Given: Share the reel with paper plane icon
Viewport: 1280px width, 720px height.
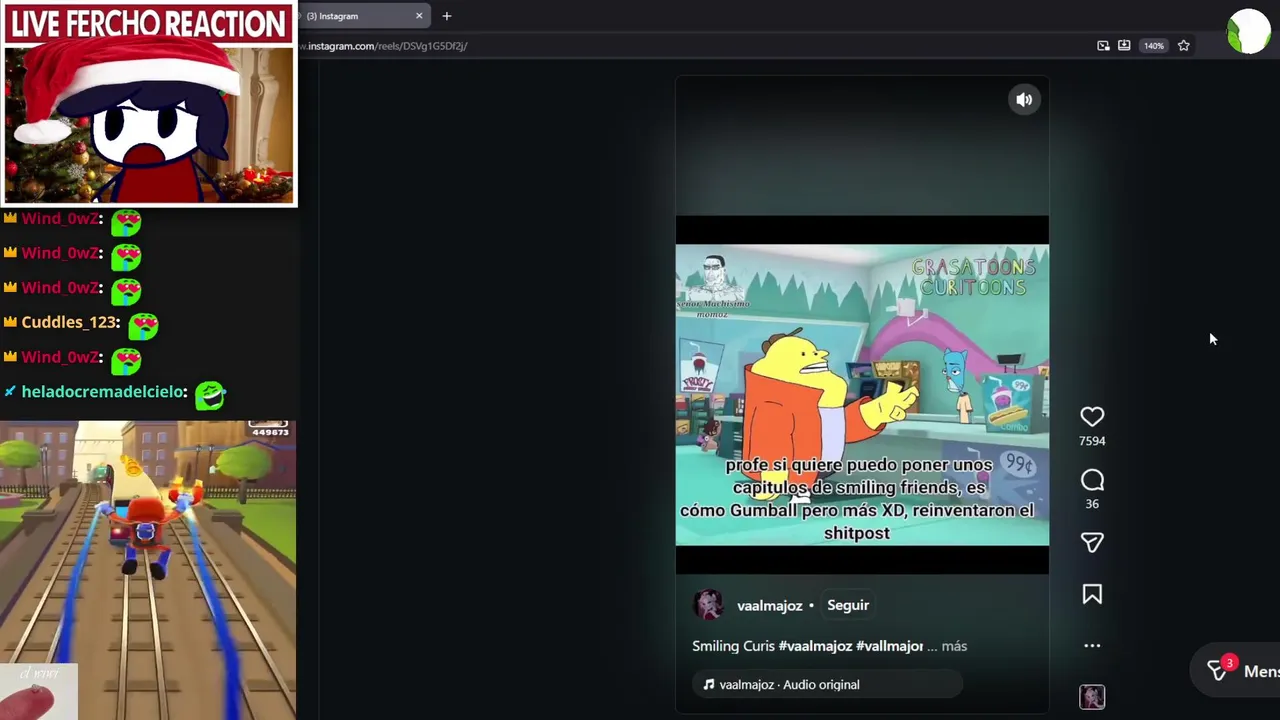Looking at the screenshot, I should pos(1092,542).
